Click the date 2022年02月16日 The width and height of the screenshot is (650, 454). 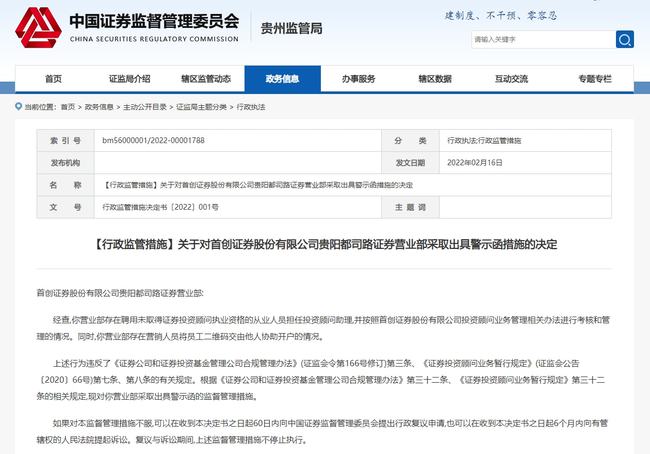pyautogui.click(x=475, y=163)
